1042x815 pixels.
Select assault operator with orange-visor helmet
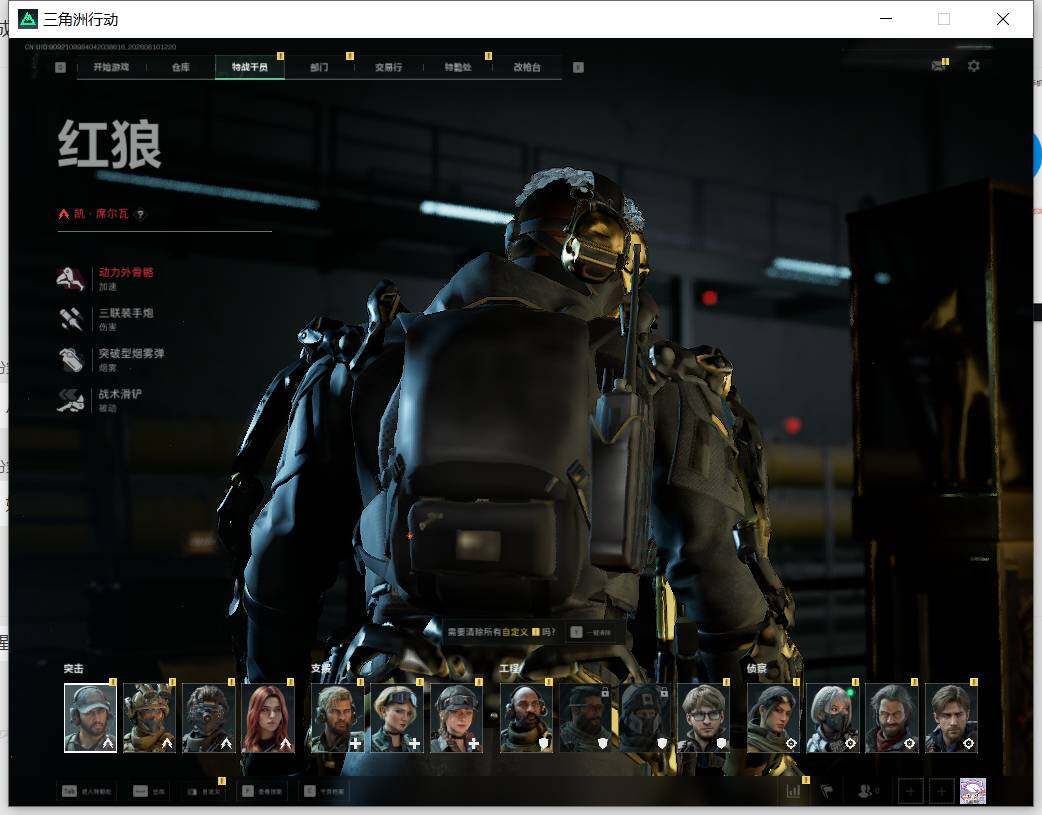tap(150, 718)
